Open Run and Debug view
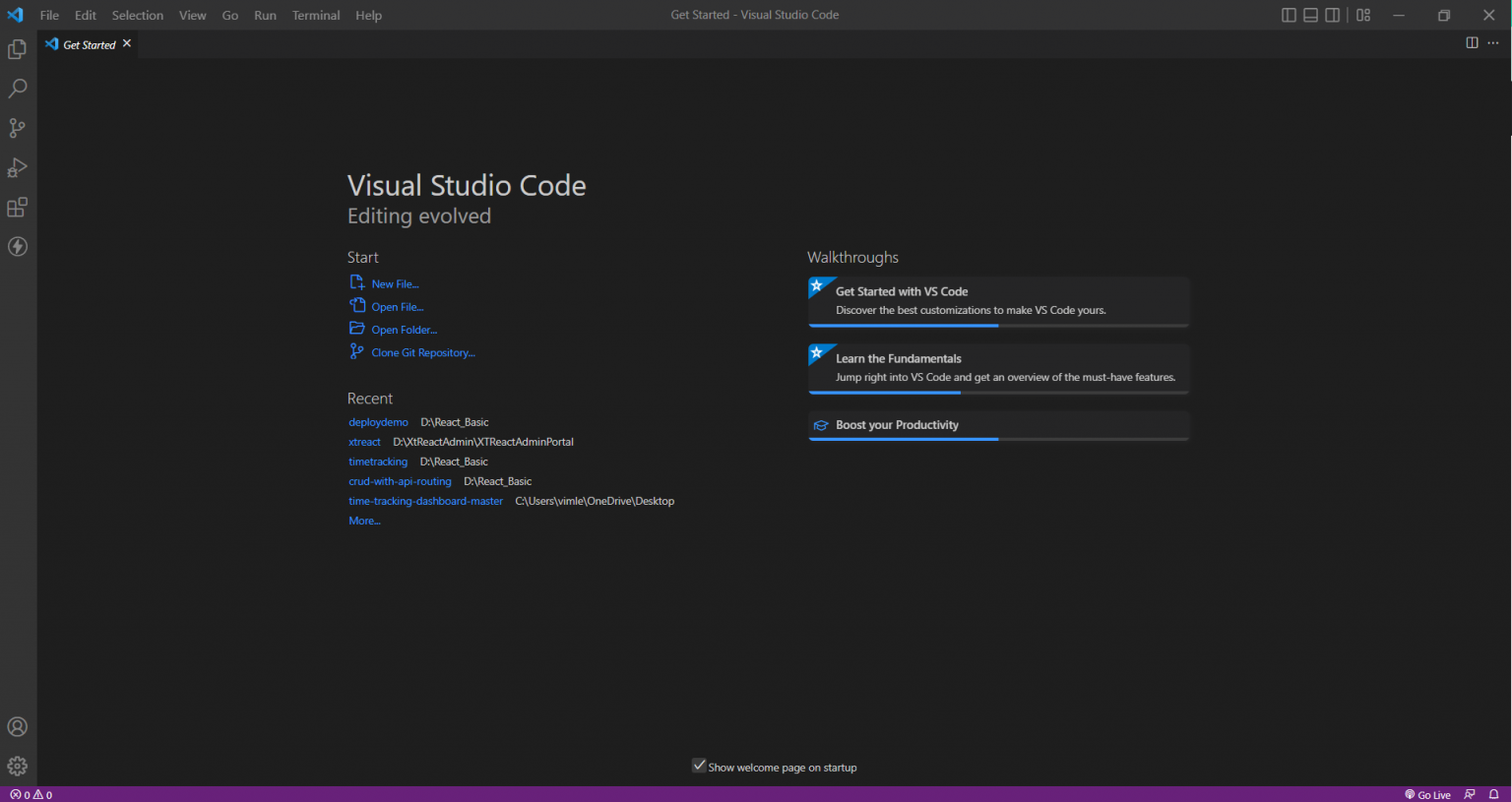 click(18, 167)
